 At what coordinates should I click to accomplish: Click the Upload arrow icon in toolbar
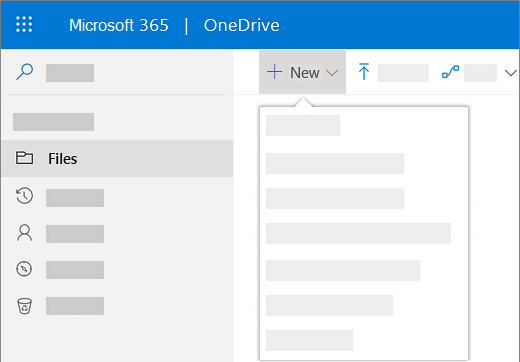364,71
